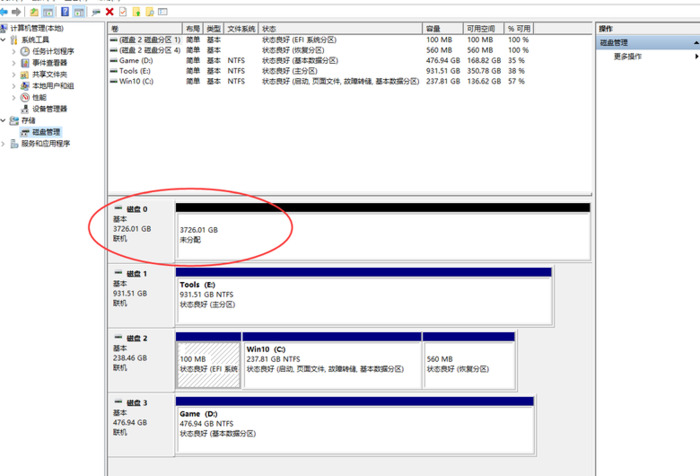Image resolution: width=700 pixels, height=476 pixels.
Task: Expand the 服务和应用程序 tree node
Action: (x=4, y=143)
